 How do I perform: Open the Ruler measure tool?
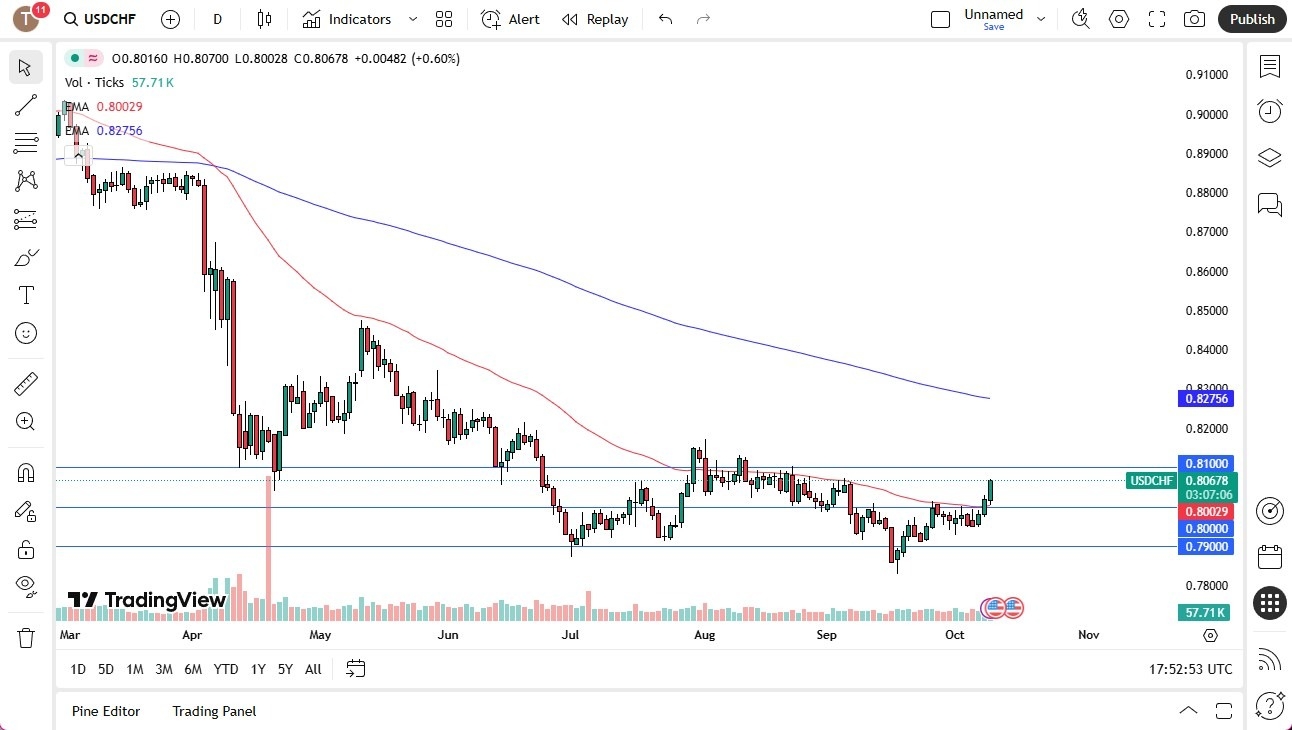(26, 383)
